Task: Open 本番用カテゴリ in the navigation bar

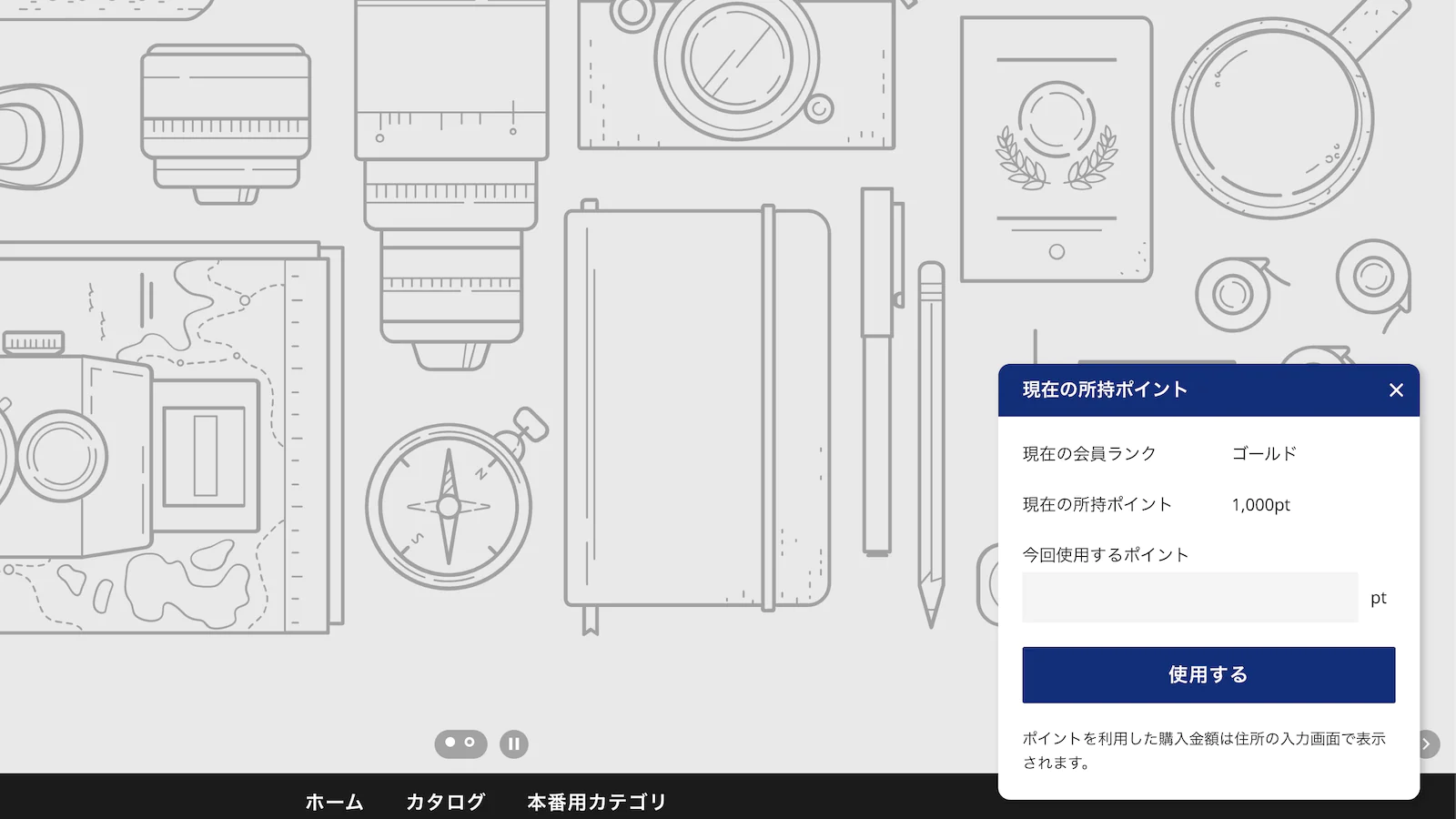Action: [597, 802]
